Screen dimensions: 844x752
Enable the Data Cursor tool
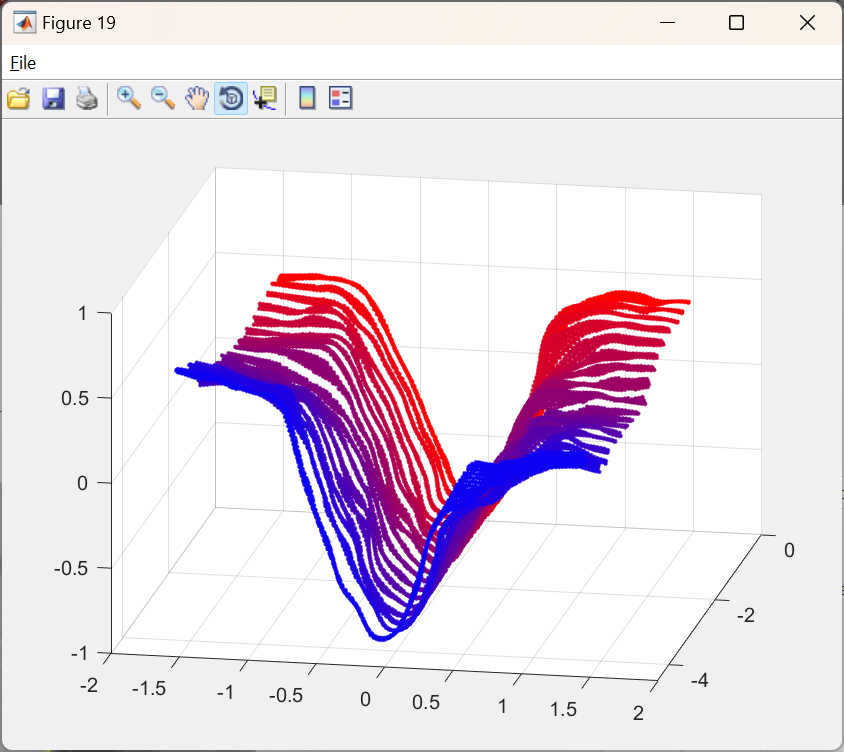[x=265, y=98]
